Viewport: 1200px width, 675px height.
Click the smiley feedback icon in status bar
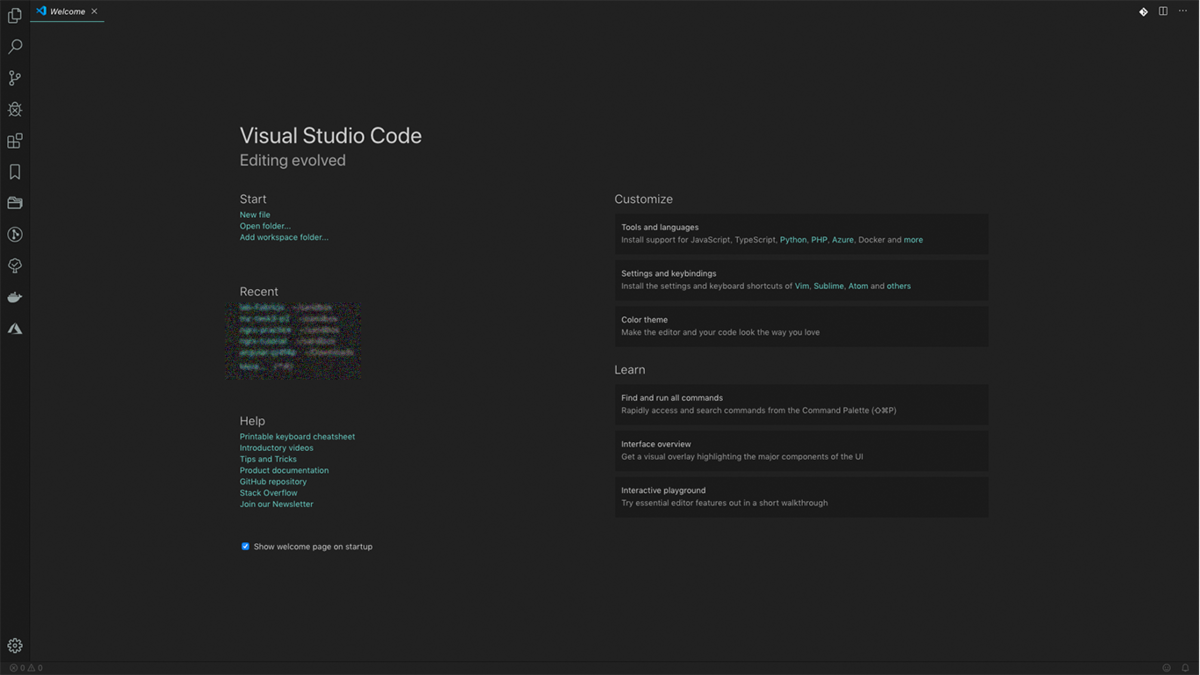1166,668
